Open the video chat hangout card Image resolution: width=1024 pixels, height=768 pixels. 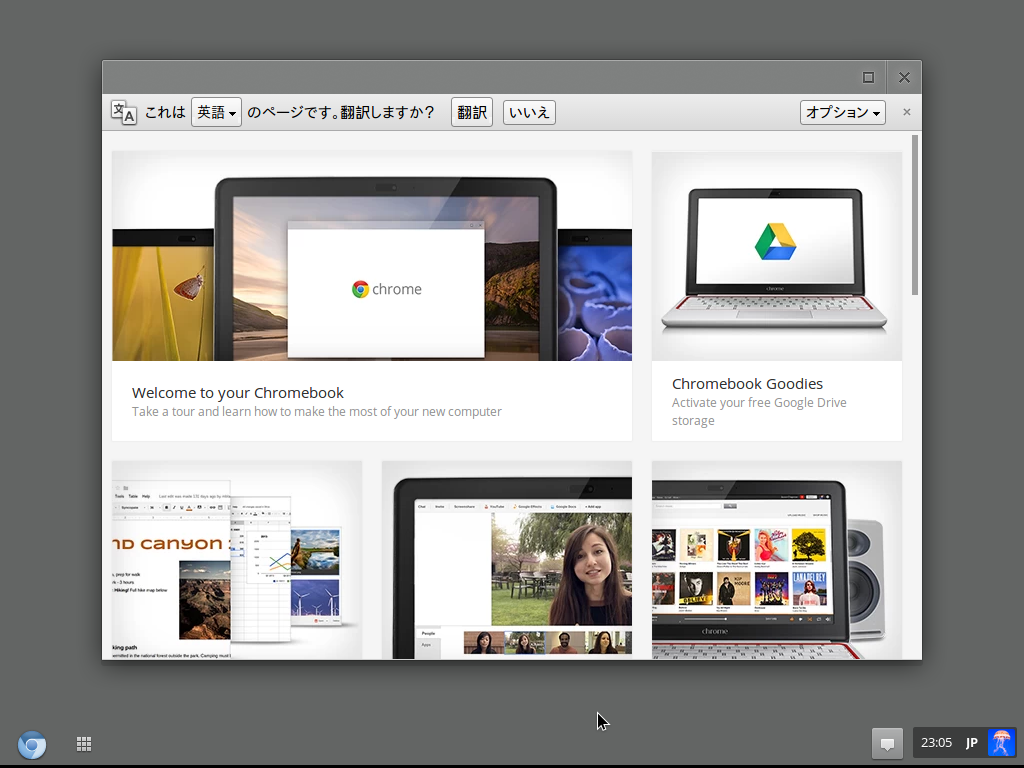pyautogui.click(x=507, y=560)
